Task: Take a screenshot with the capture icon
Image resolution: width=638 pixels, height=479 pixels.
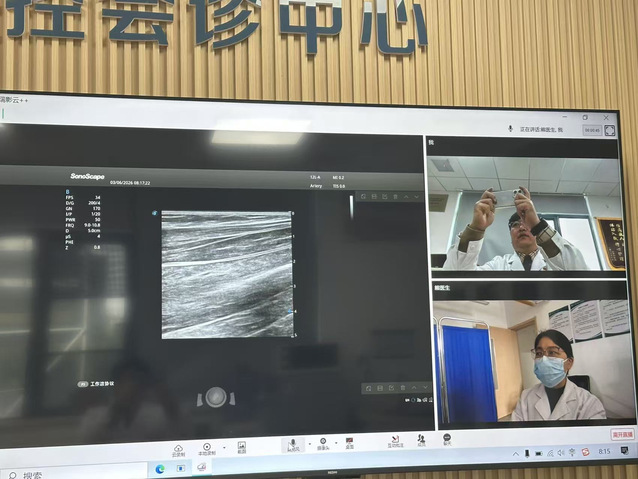Action: [241, 447]
